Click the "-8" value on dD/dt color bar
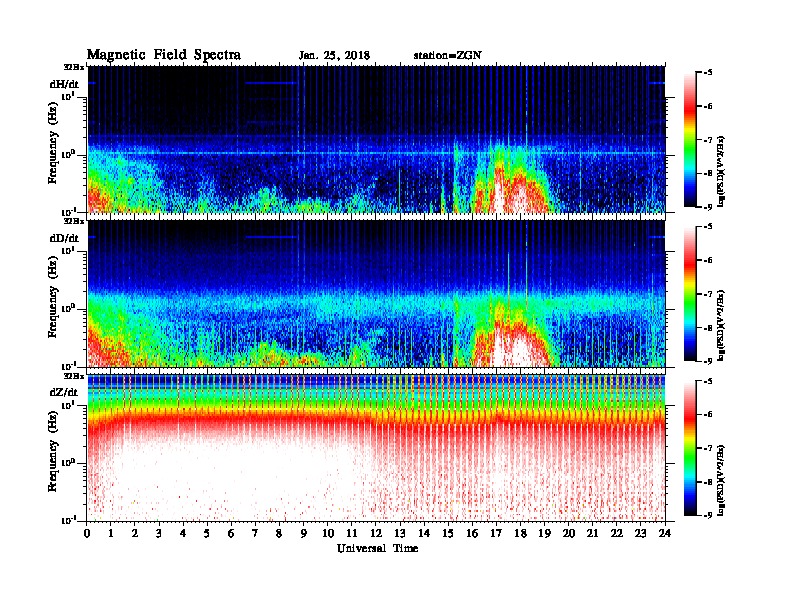Image resolution: width=792 pixels, height=612 pixels. tap(707, 327)
